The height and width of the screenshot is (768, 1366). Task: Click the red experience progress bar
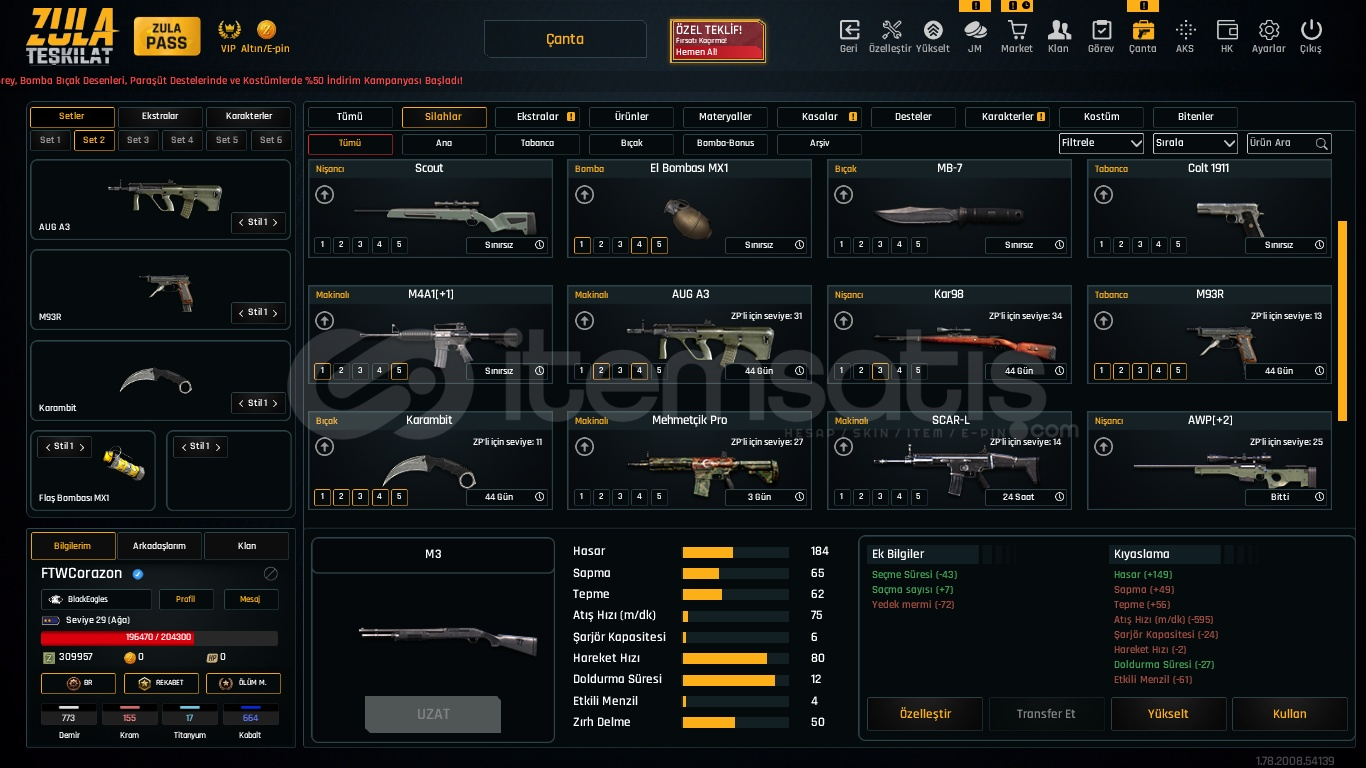point(159,637)
